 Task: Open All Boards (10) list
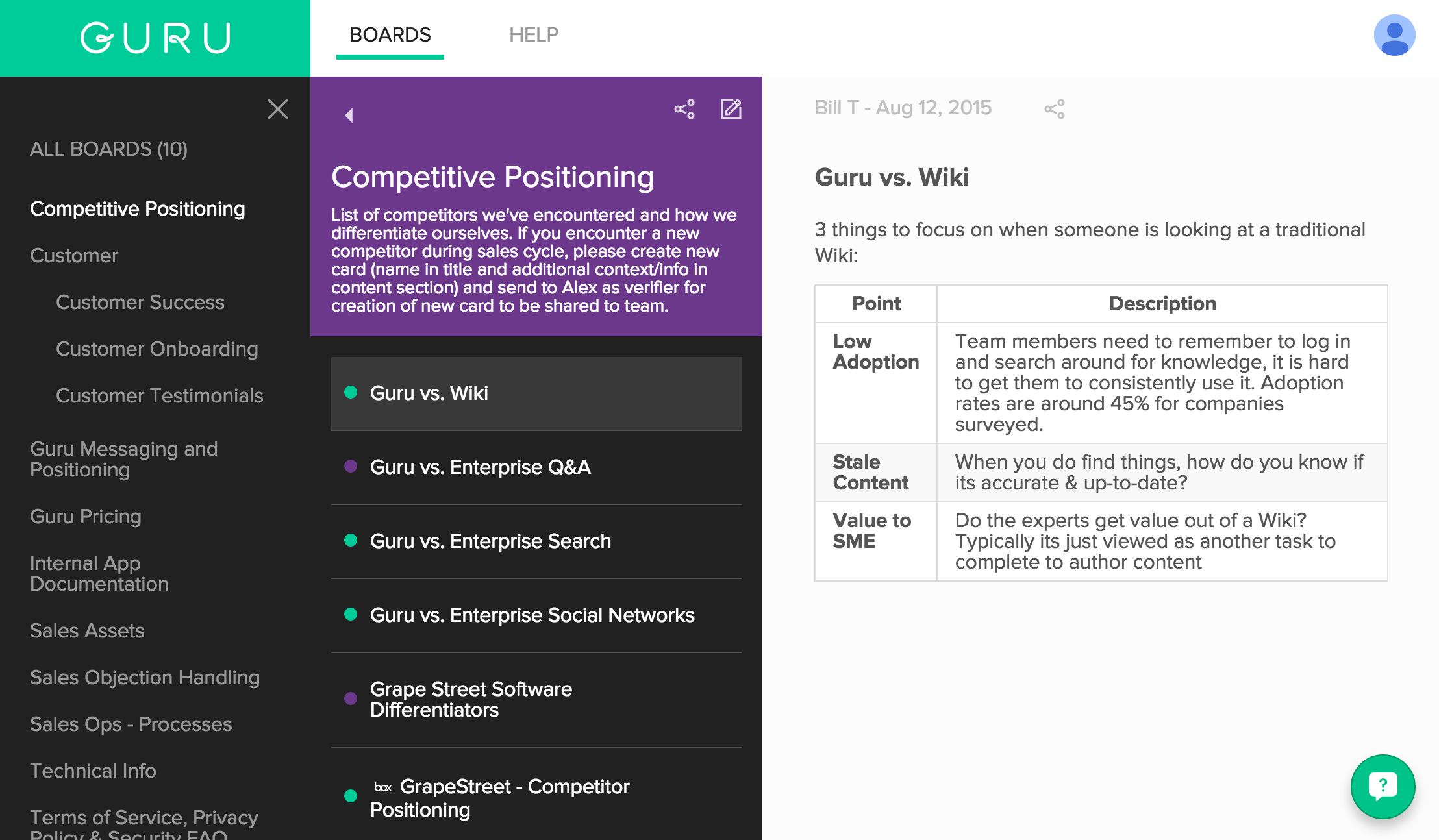[x=108, y=149]
